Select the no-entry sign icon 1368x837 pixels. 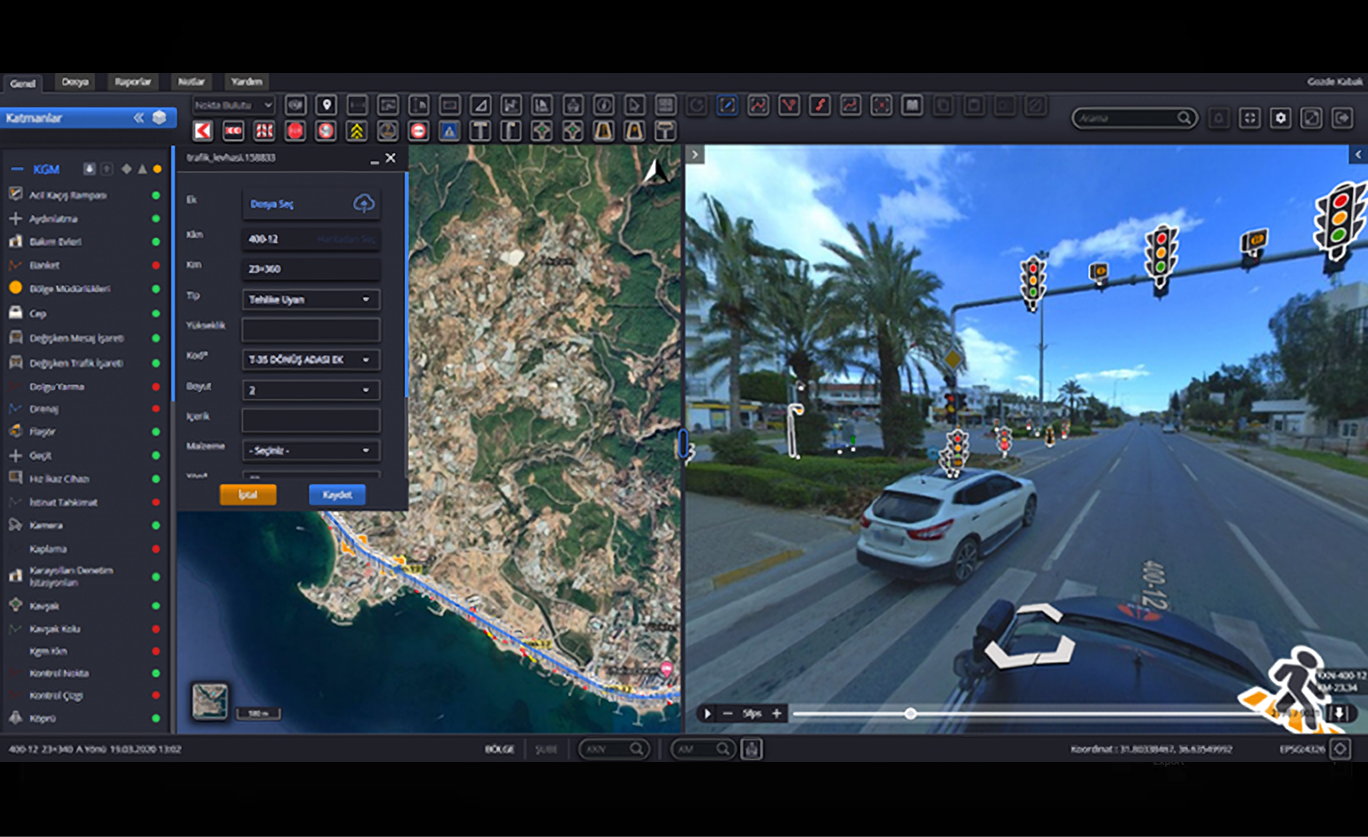[418, 131]
